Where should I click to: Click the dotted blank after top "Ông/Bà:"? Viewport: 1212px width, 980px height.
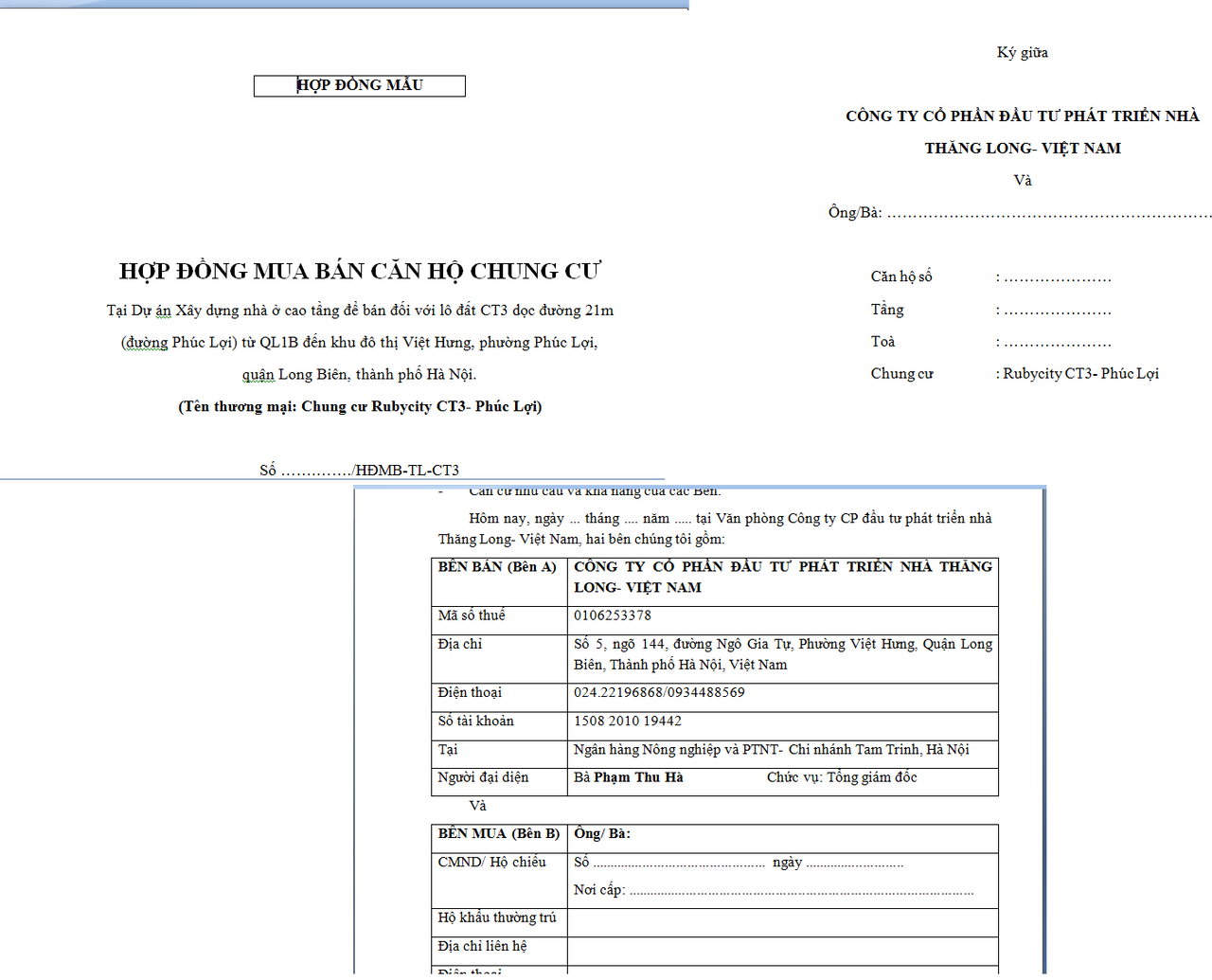(x=1048, y=214)
